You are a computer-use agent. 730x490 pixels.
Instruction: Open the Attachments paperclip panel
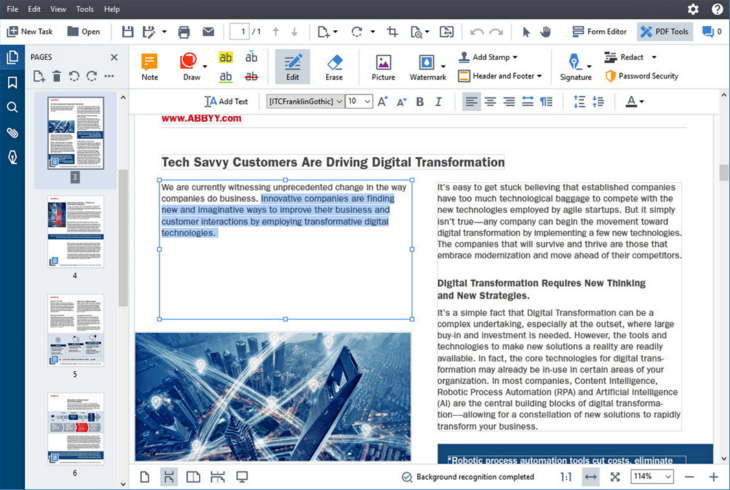pyautogui.click(x=13, y=133)
